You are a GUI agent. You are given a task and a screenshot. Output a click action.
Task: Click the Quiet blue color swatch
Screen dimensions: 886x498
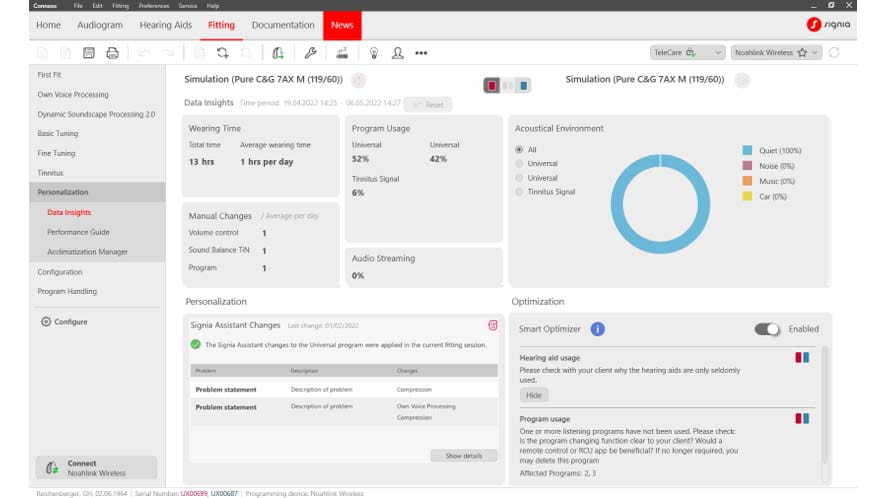[747, 151]
